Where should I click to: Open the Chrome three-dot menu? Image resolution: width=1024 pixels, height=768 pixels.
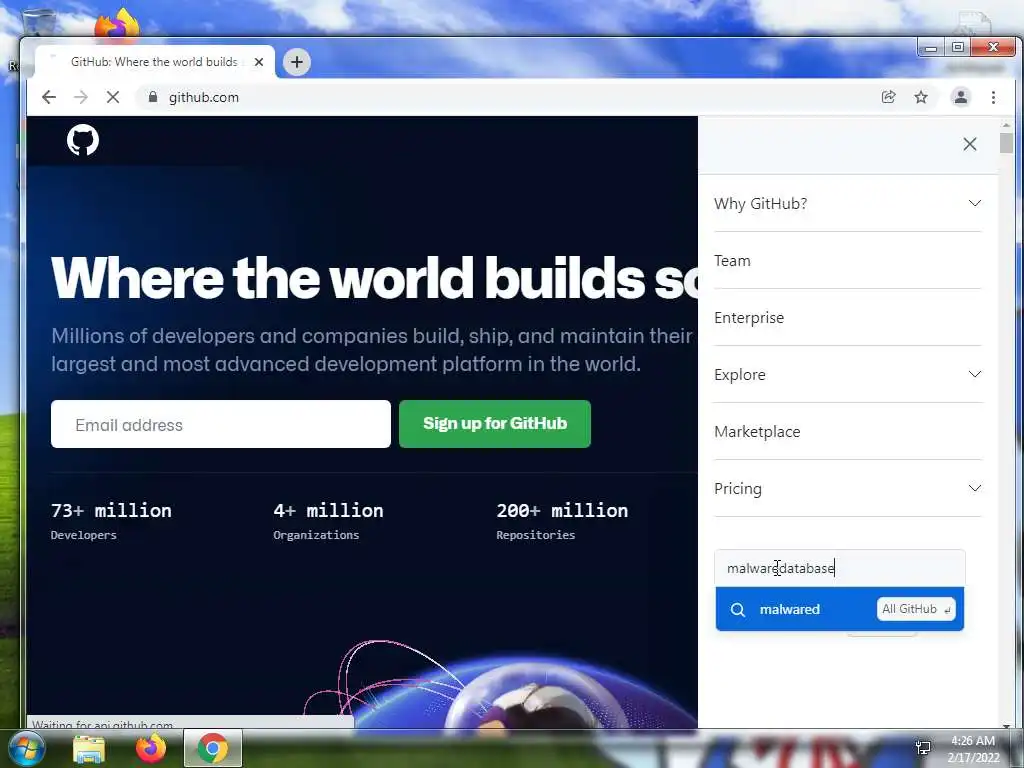point(993,97)
